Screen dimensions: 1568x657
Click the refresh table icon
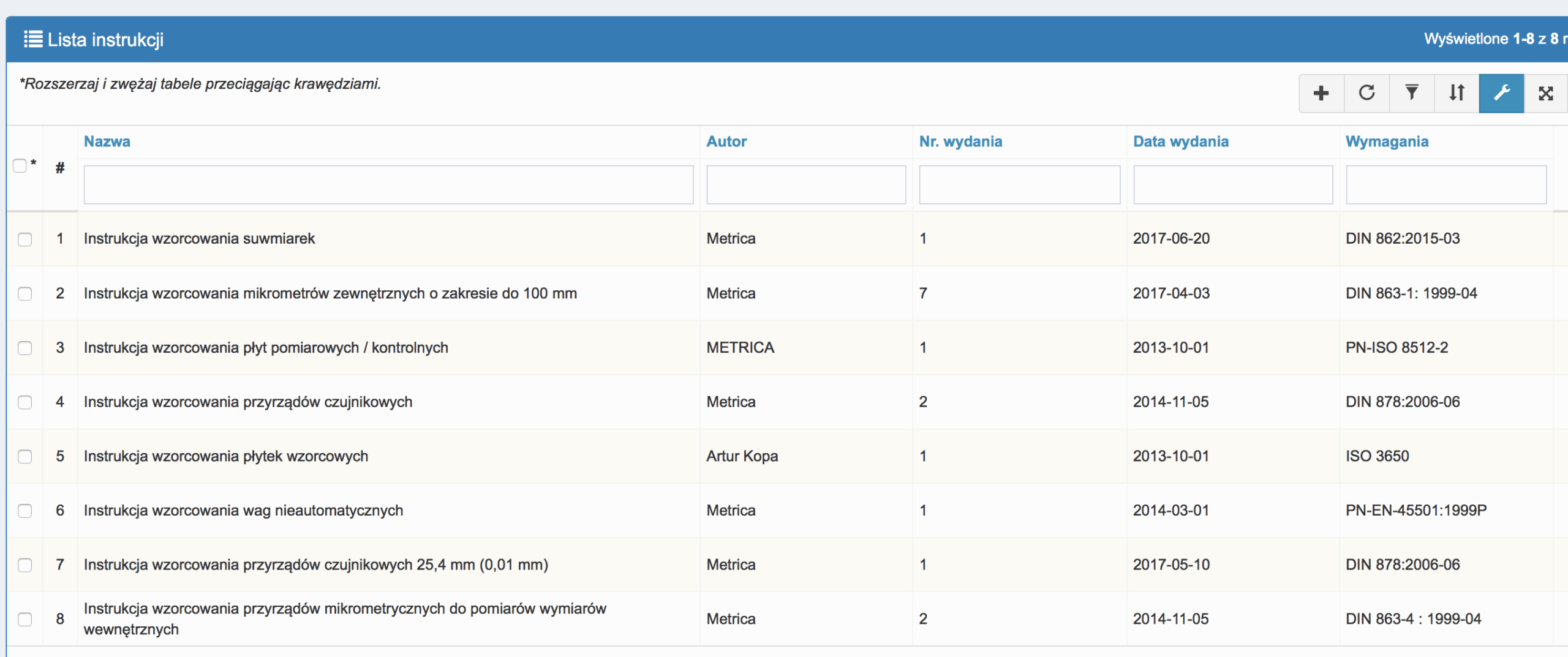pyautogui.click(x=1366, y=93)
